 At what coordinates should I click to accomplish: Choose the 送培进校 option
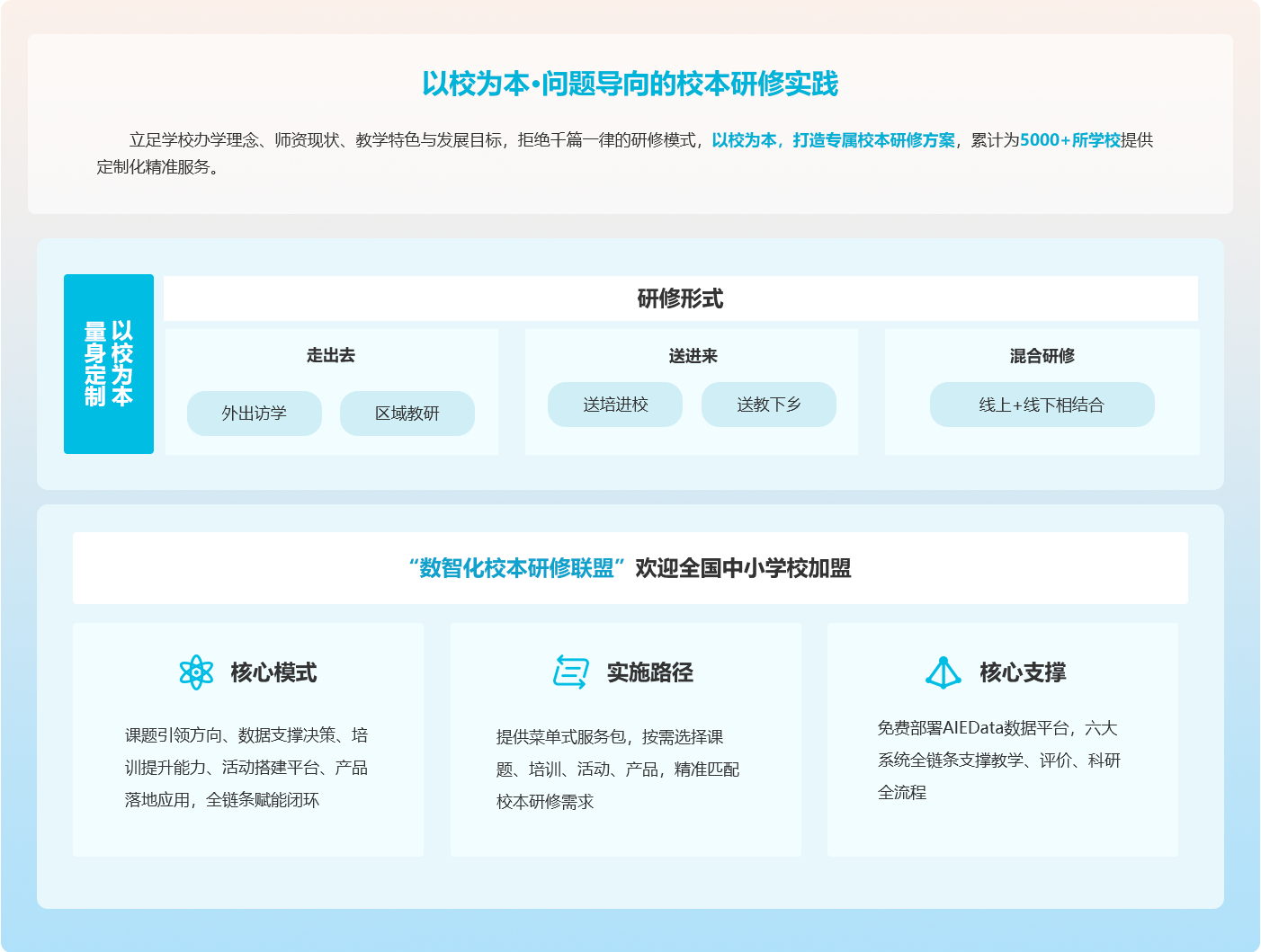(x=615, y=405)
